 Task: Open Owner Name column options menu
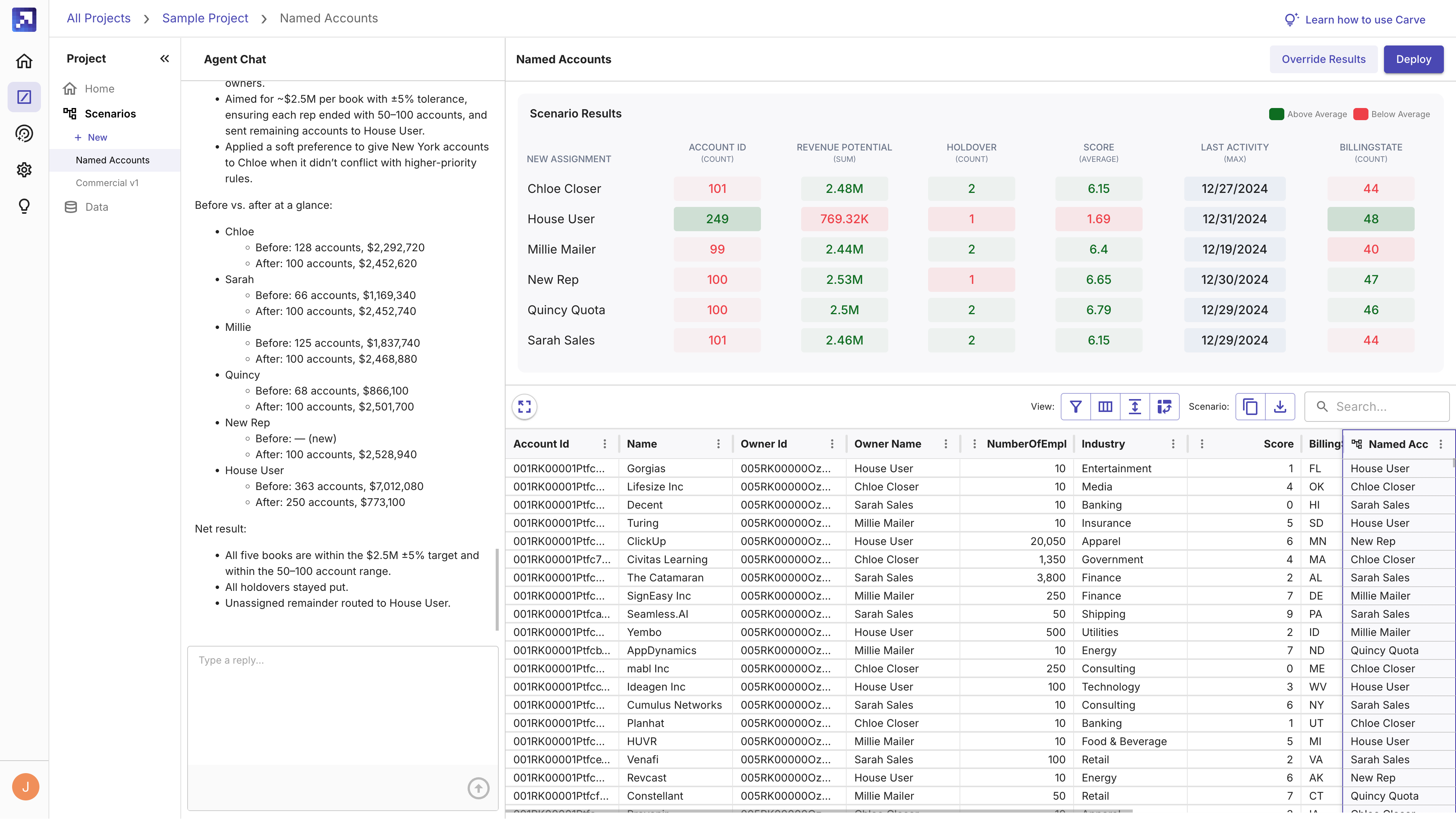tap(946, 444)
